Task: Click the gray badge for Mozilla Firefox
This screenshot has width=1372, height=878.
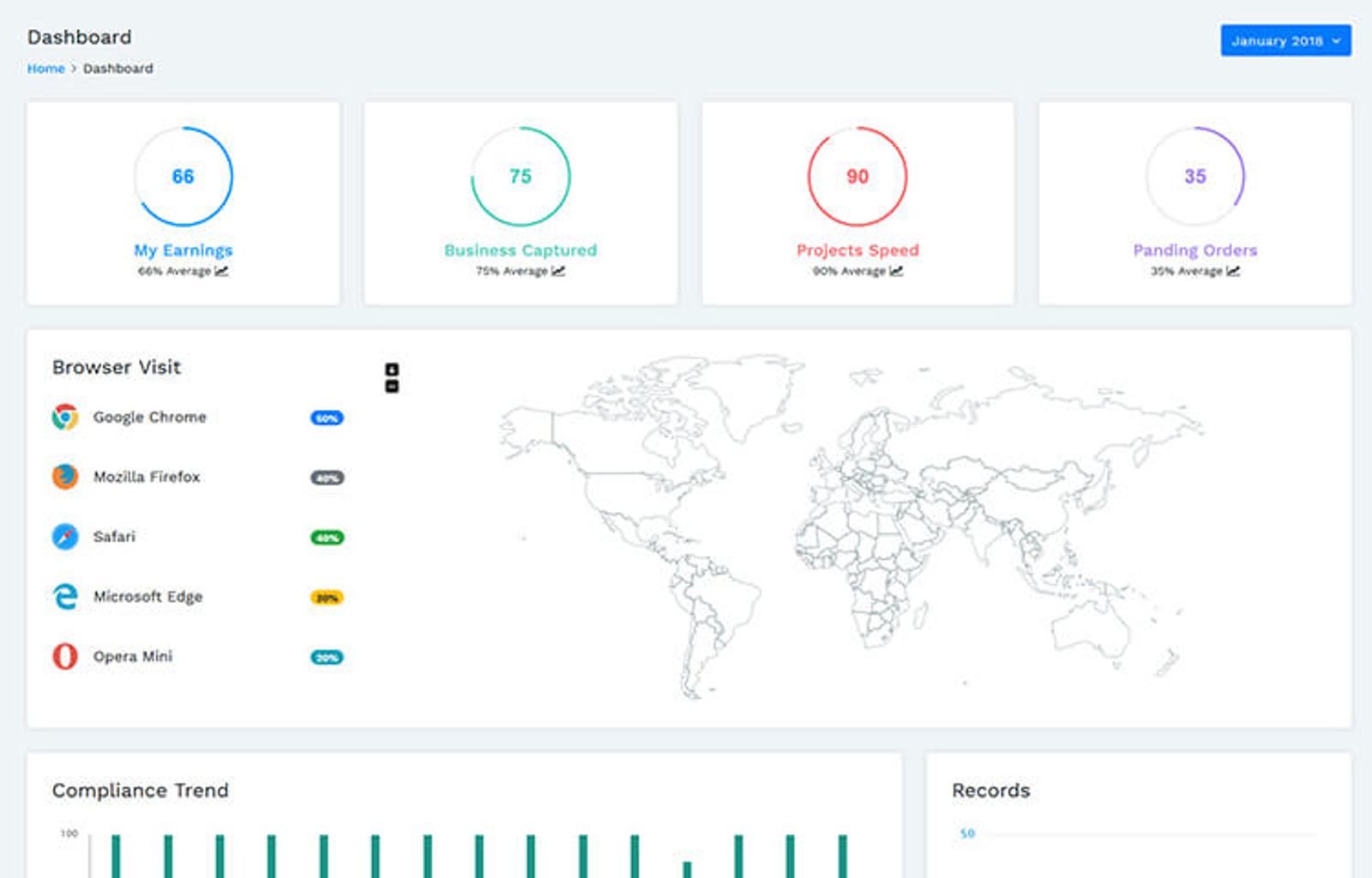Action: pyautogui.click(x=327, y=478)
